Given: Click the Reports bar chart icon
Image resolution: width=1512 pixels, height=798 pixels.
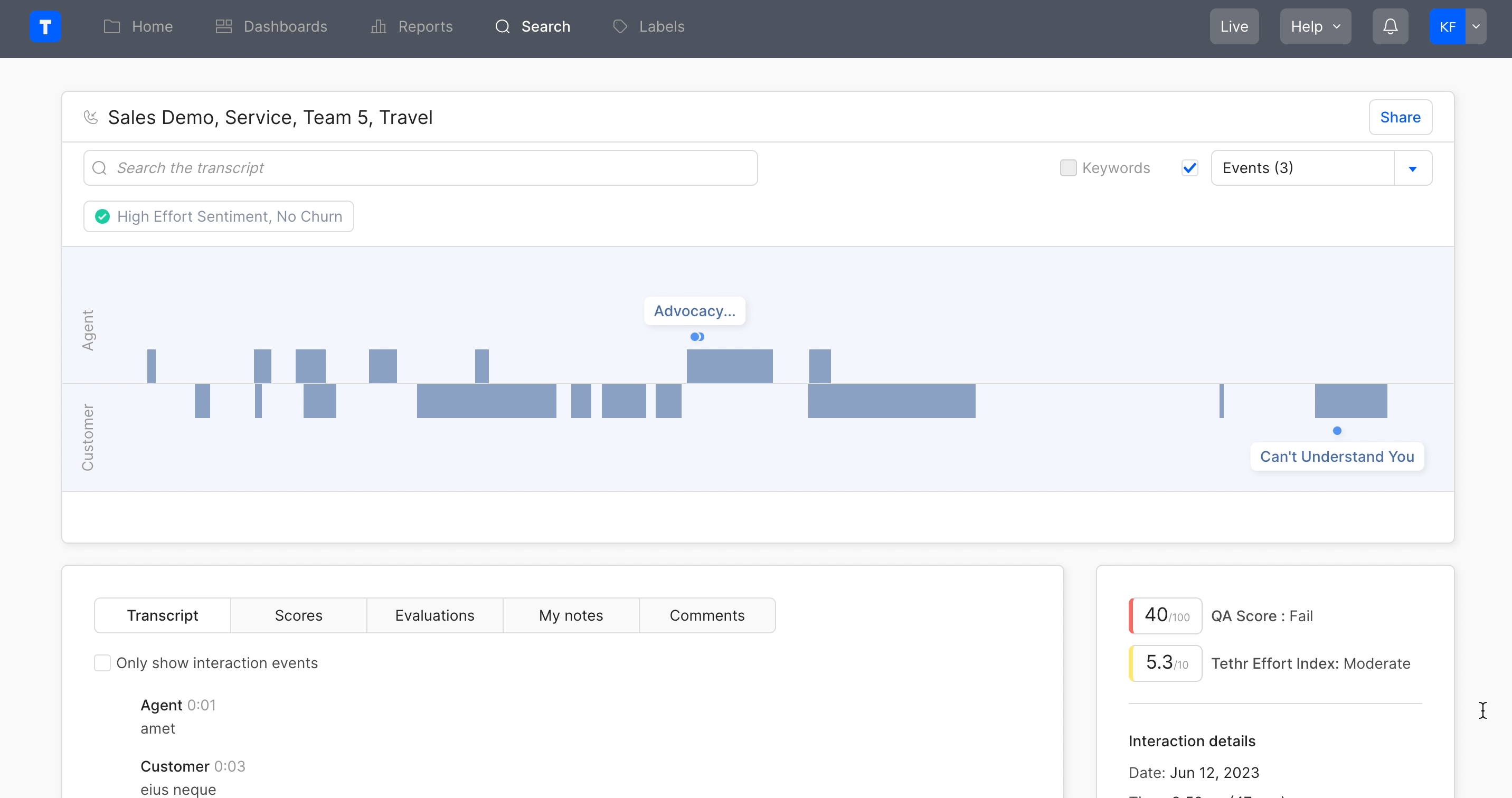Looking at the screenshot, I should [379, 26].
